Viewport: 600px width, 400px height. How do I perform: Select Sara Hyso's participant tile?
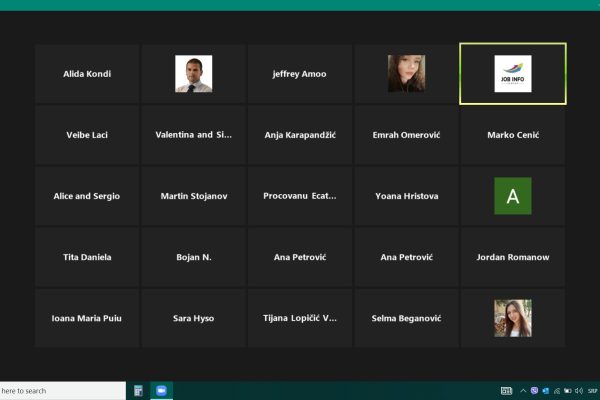[193, 318]
